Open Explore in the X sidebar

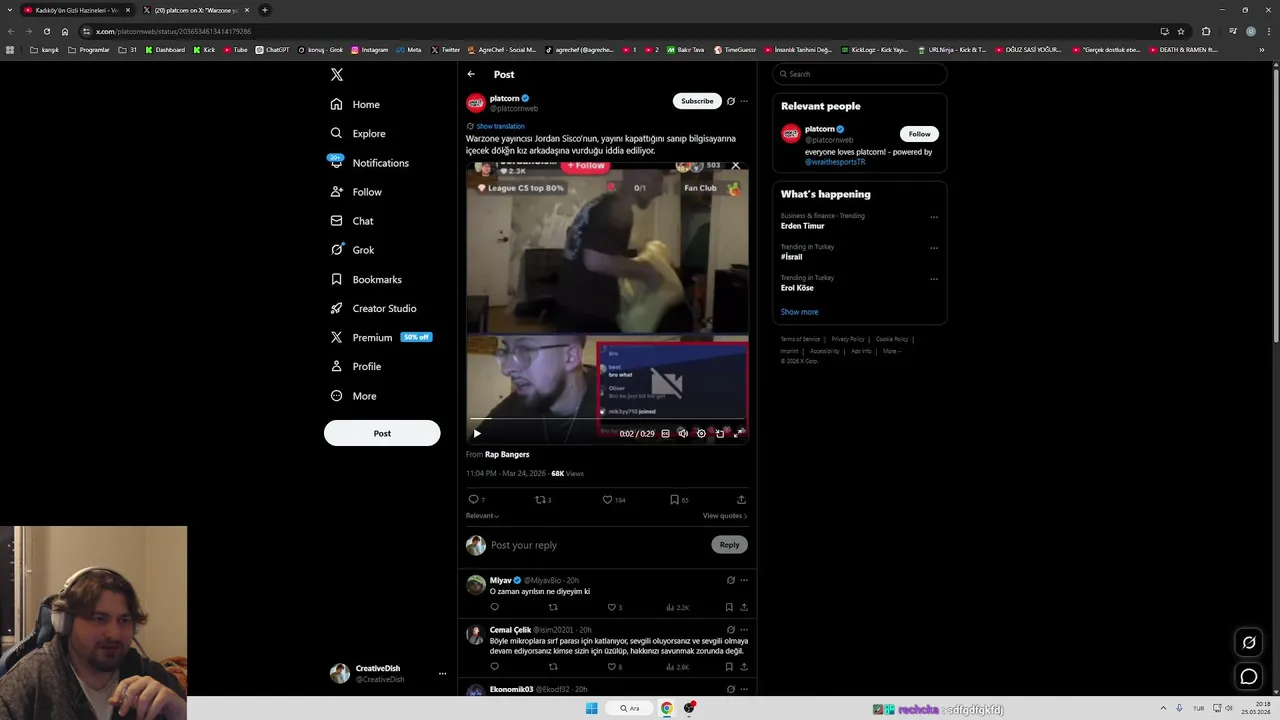tap(358, 133)
